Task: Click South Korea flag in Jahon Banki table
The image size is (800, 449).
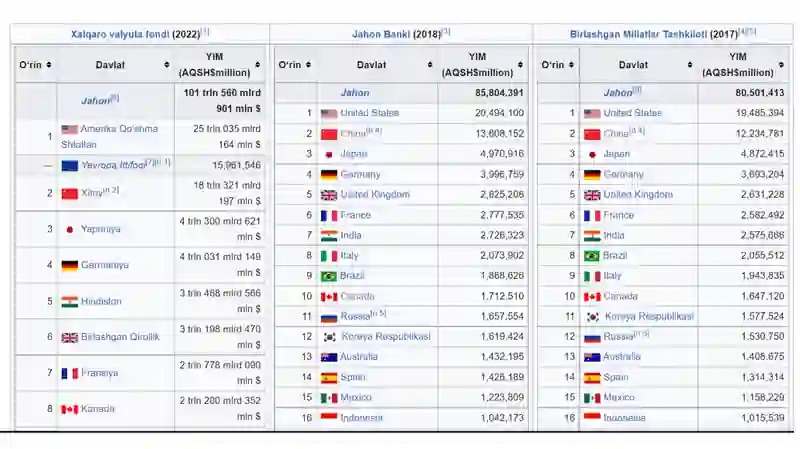Action: 330,337
